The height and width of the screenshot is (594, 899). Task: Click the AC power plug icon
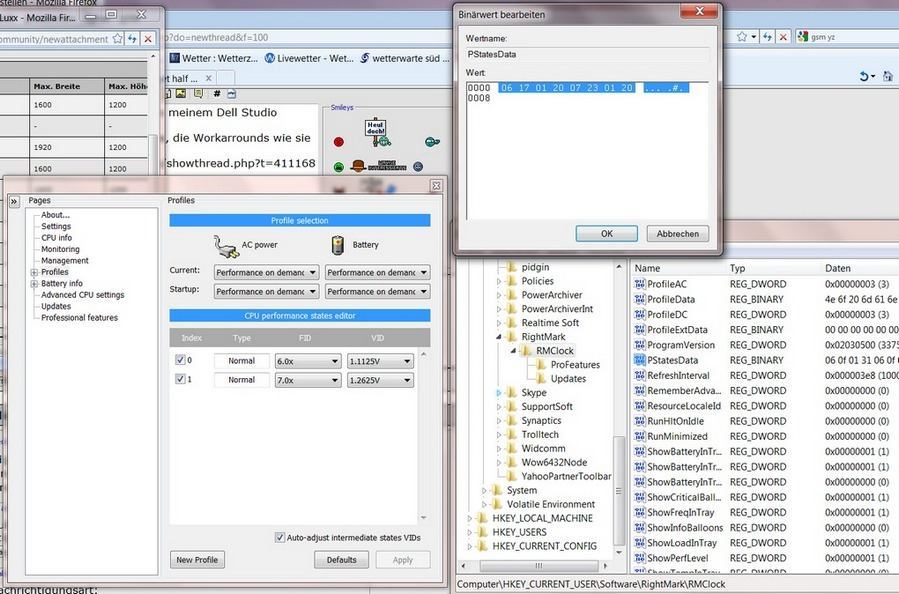click(x=226, y=247)
